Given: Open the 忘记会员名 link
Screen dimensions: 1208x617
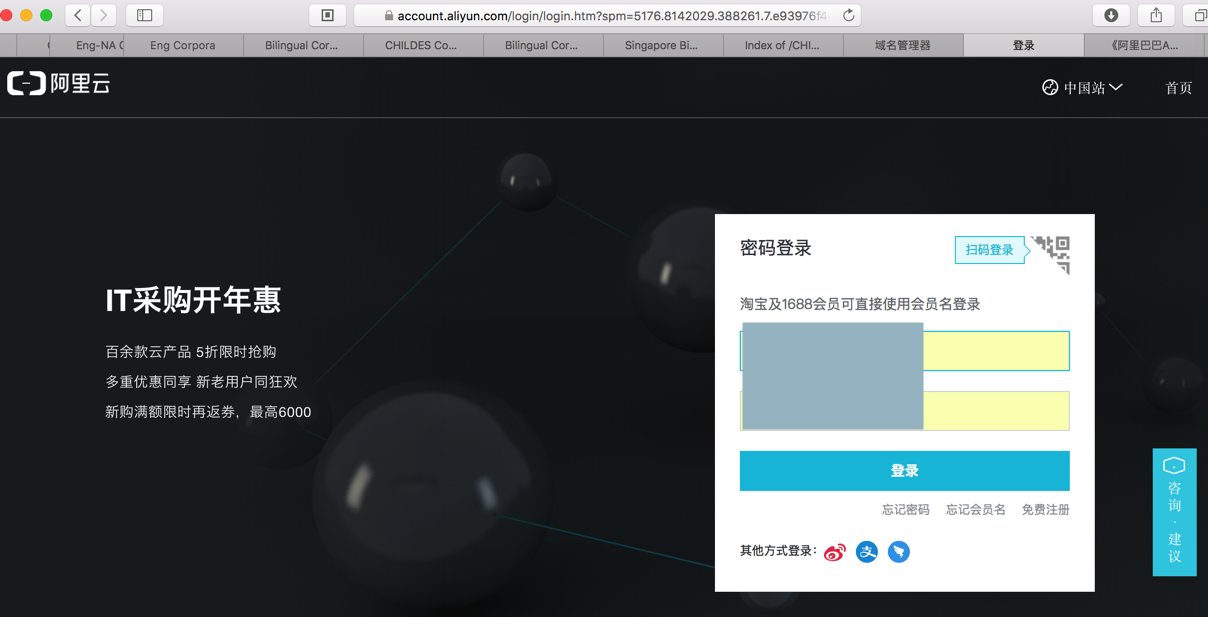Looking at the screenshot, I should (x=975, y=510).
